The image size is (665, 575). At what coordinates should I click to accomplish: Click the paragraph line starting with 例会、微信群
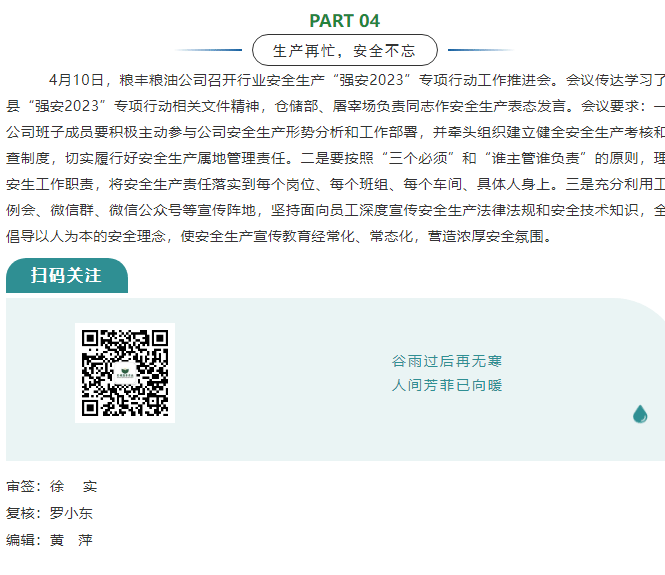335,210
